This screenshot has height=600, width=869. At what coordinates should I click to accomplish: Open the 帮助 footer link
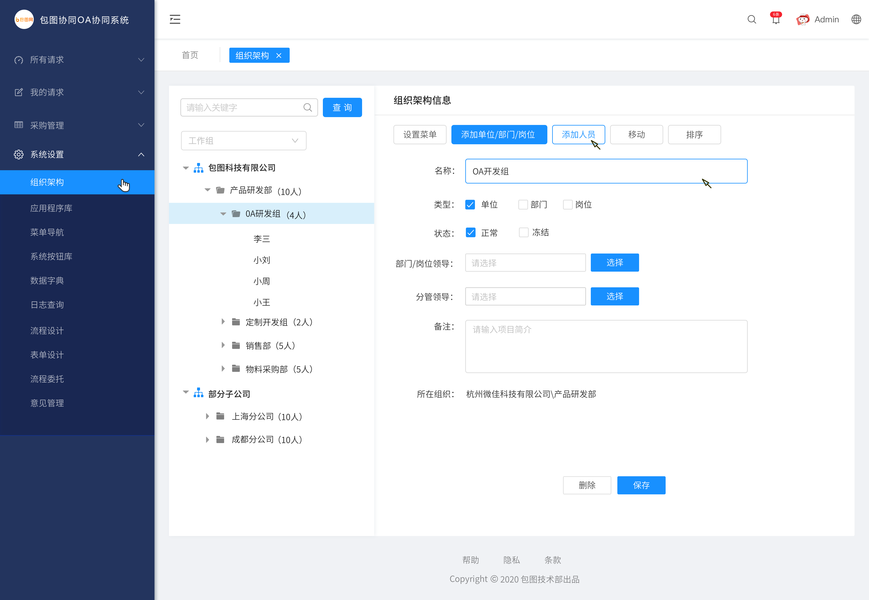pyautogui.click(x=471, y=560)
